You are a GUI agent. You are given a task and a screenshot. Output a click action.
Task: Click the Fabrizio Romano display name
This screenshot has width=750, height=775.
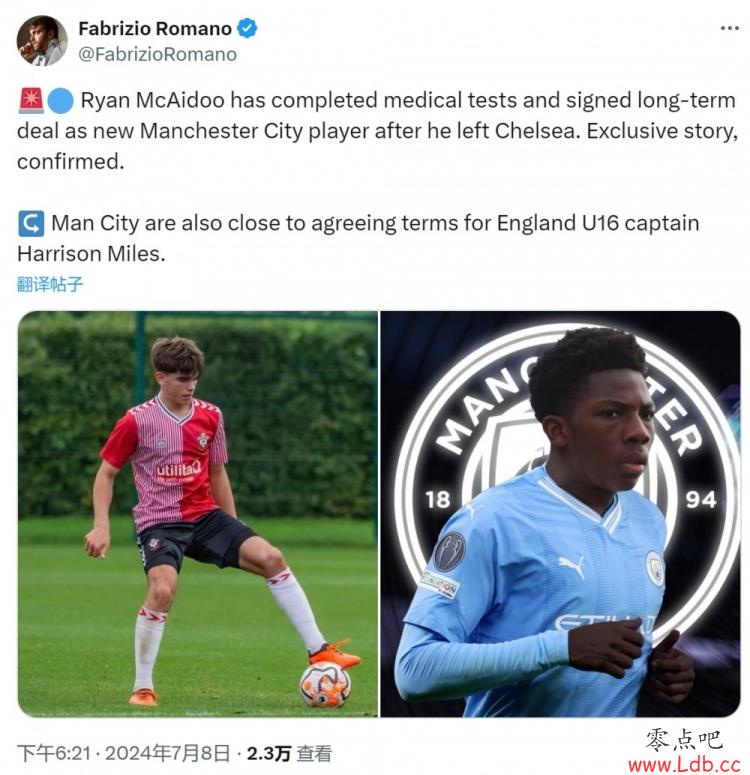(x=155, y=29)
